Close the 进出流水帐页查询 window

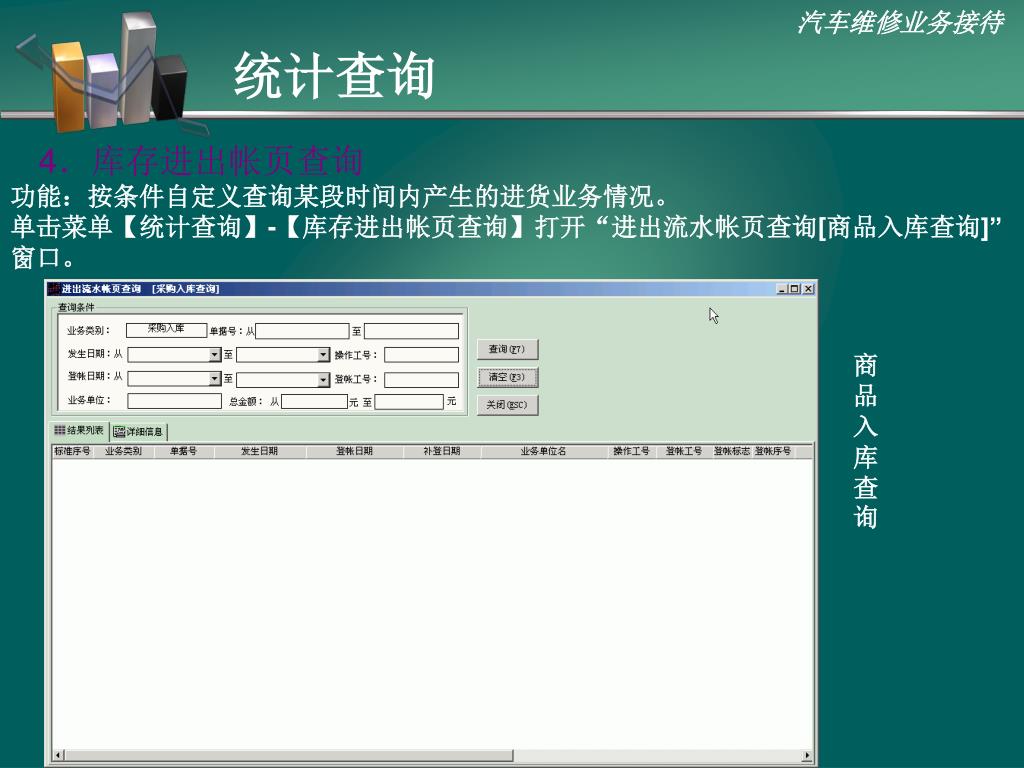(808, 289)
